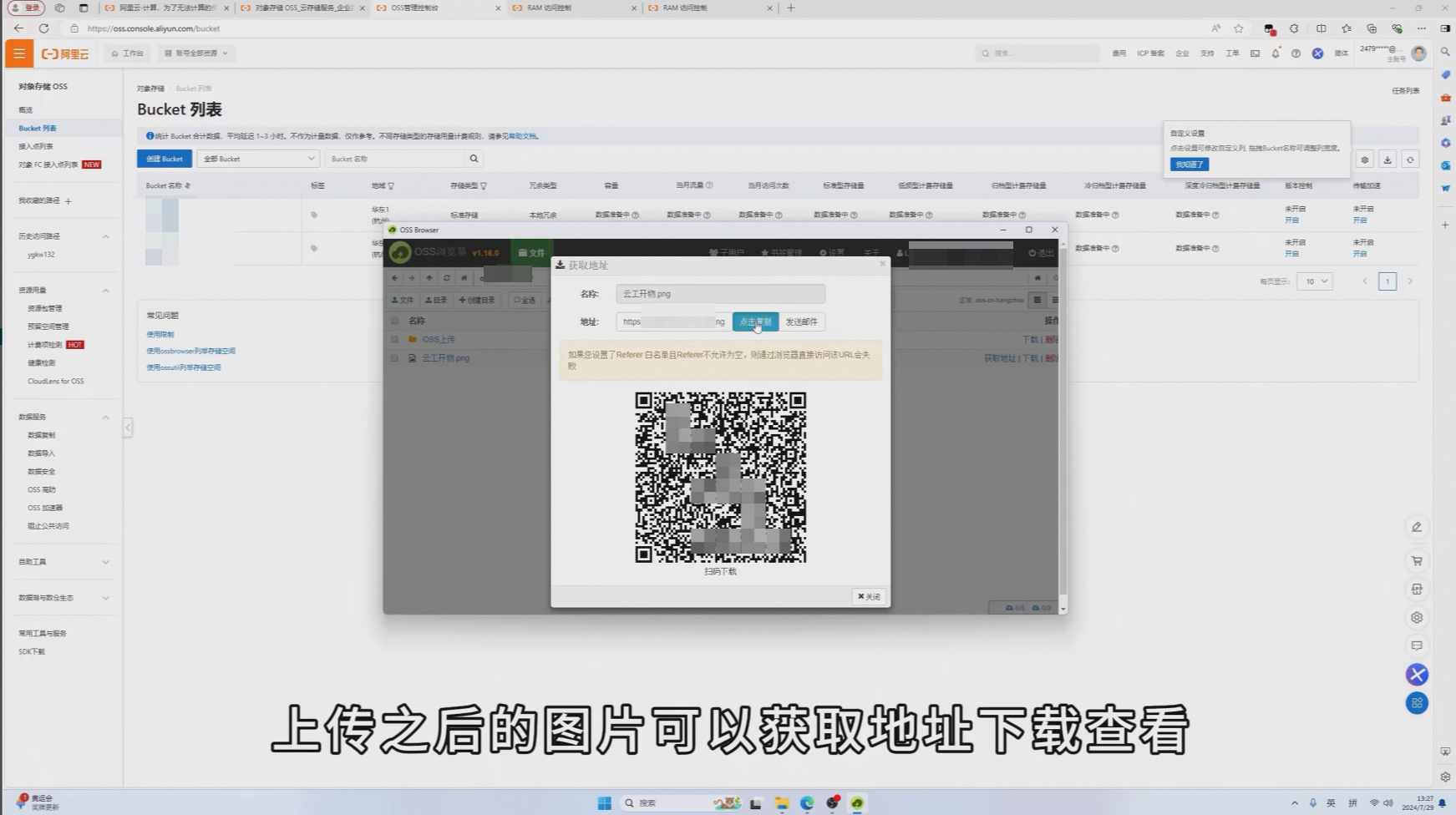The height and width of the screenshot is (815, 1456).
Task: Open the help question mark icon
Action: tap(1296, 53)
